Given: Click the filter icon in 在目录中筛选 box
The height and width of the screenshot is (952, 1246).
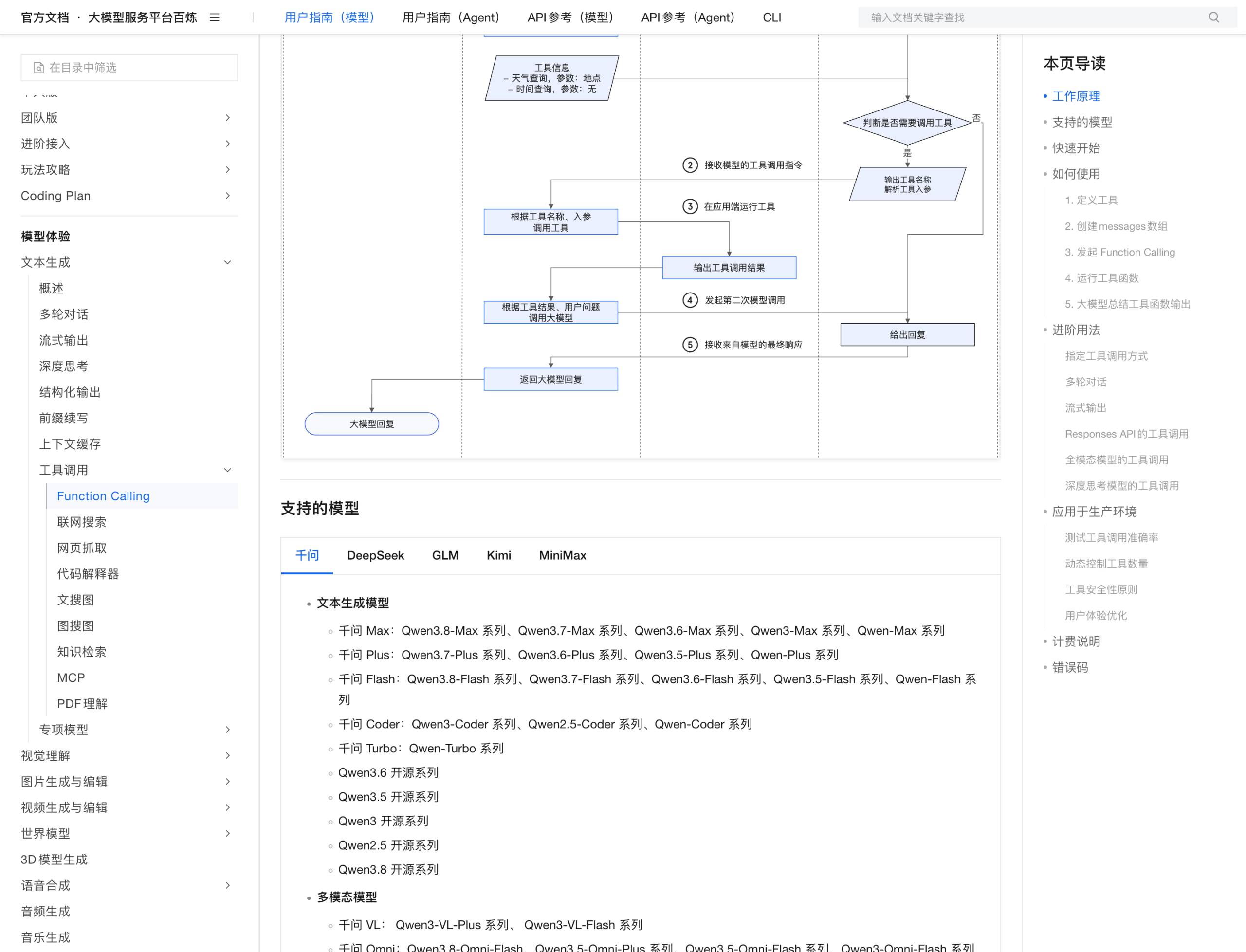Looking at the screenshot, I should pyautogui.click(x=38, y=68).
